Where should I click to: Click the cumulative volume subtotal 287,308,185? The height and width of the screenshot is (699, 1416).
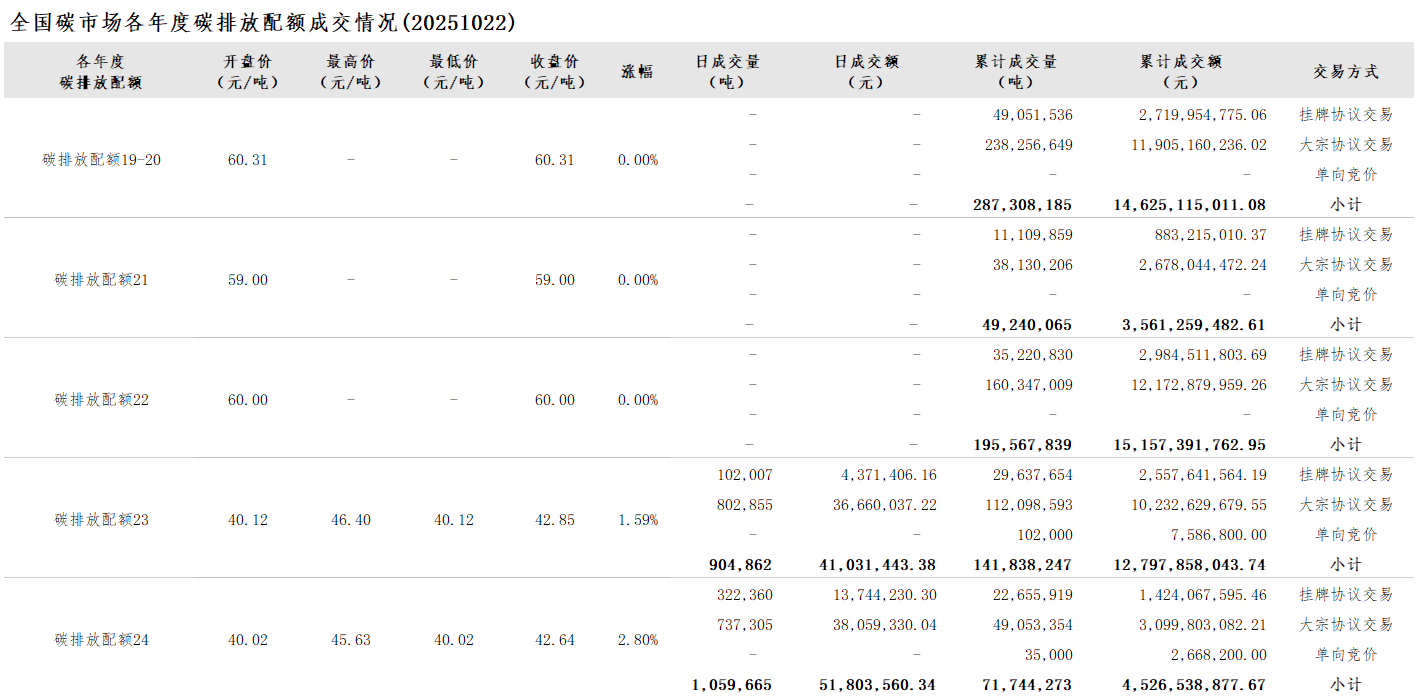[x=1022, y=205]
